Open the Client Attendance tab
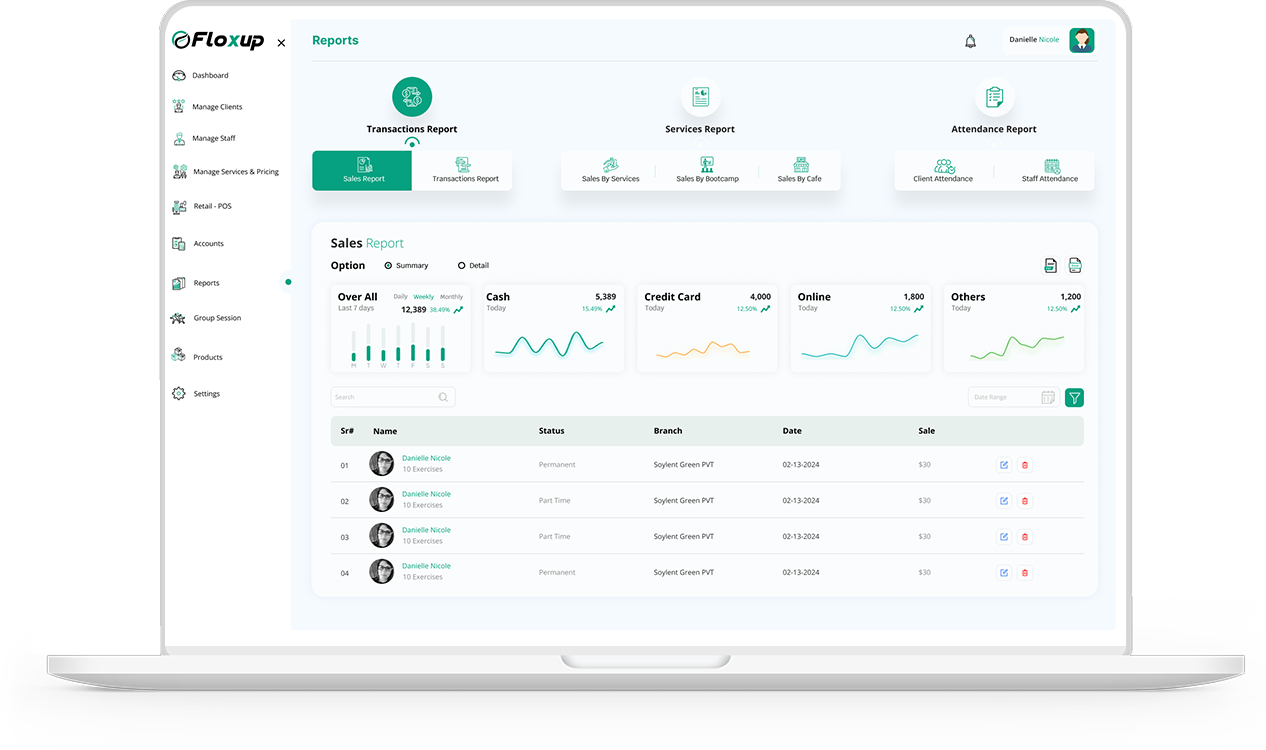This screenshot has height=750, width=1266. [x=943, y=171]
